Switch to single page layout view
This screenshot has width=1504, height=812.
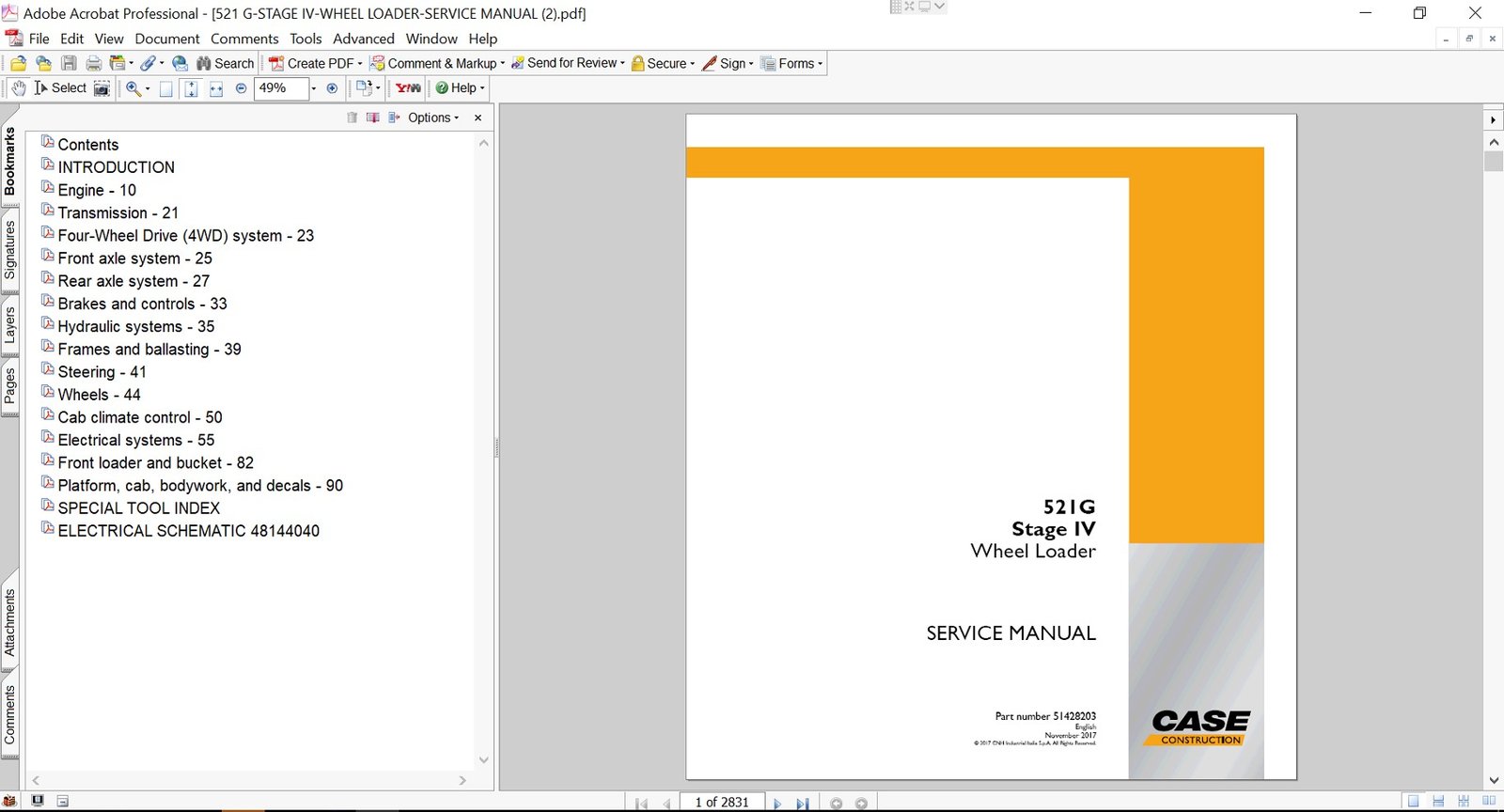tap(1413, 802)
